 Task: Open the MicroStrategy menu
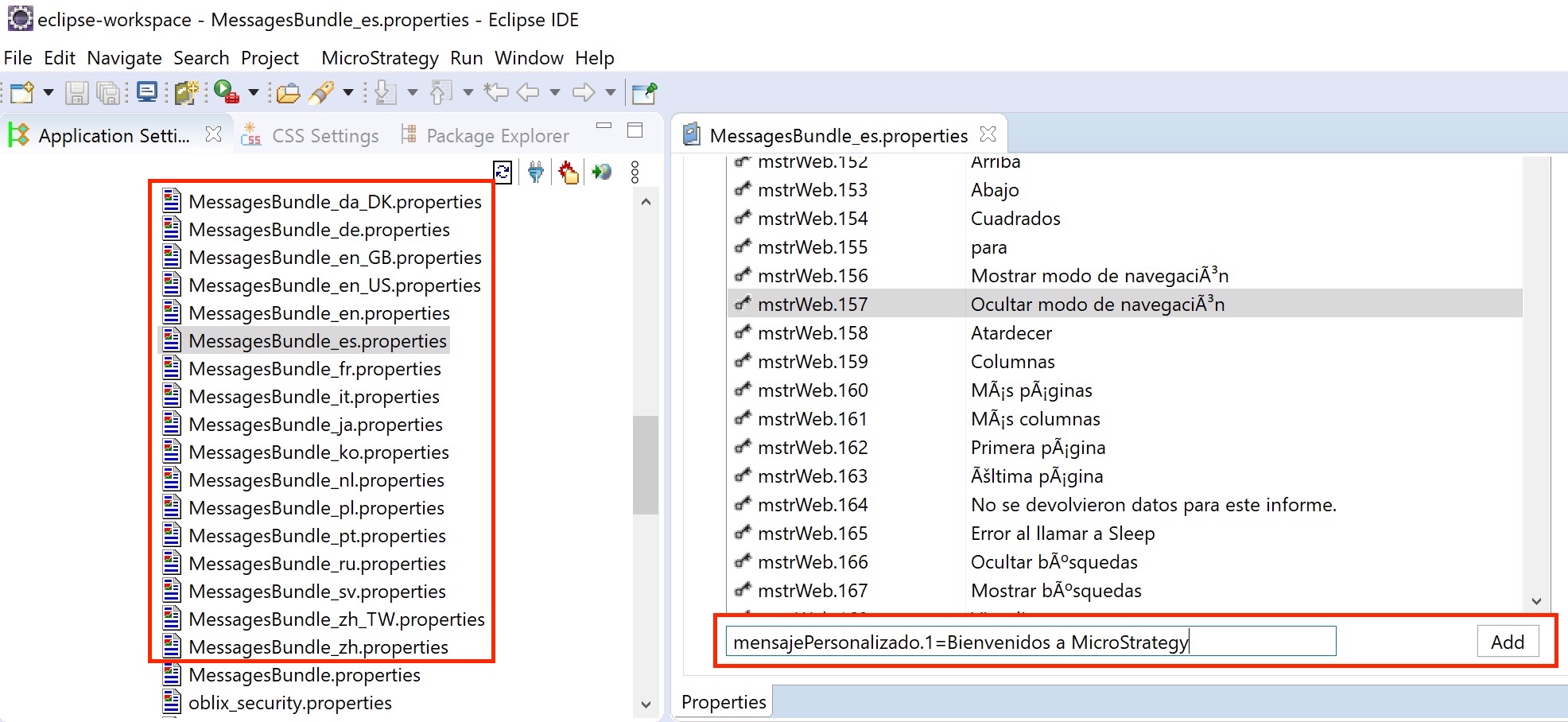point(380,58)
